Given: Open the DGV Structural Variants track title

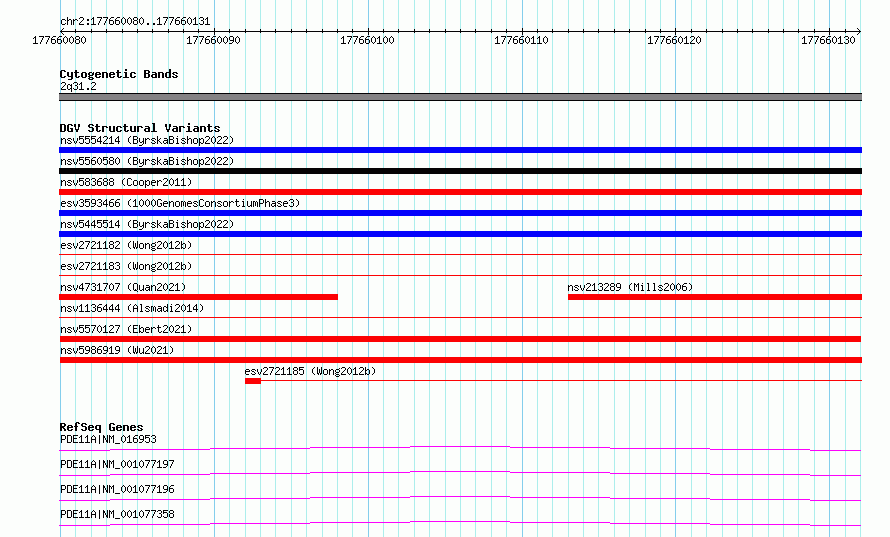Looking at the screenshot, I should tap(140, 128).
